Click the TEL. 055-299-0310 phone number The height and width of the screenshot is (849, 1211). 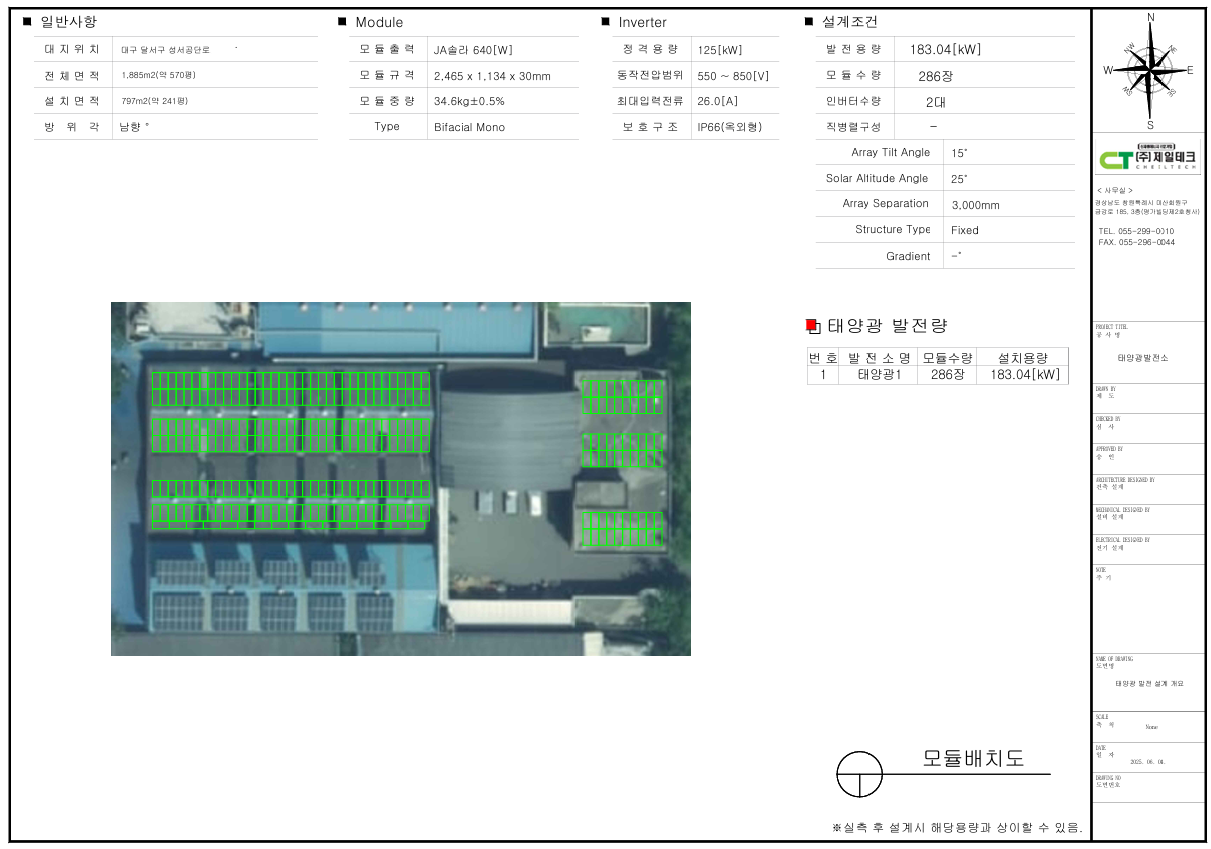click(1136, 231)
